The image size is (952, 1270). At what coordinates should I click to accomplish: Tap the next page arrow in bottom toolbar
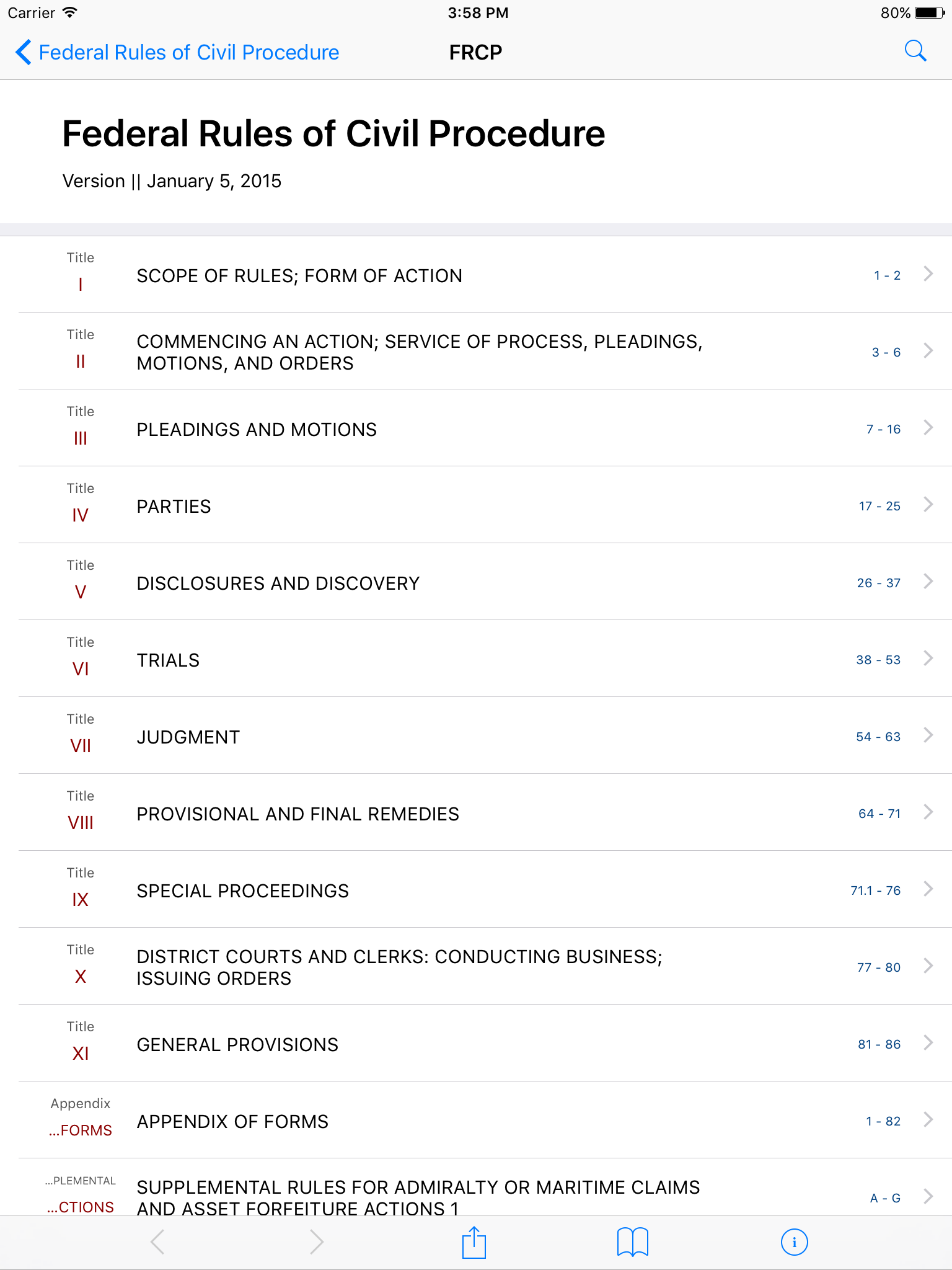(317, 1242)
